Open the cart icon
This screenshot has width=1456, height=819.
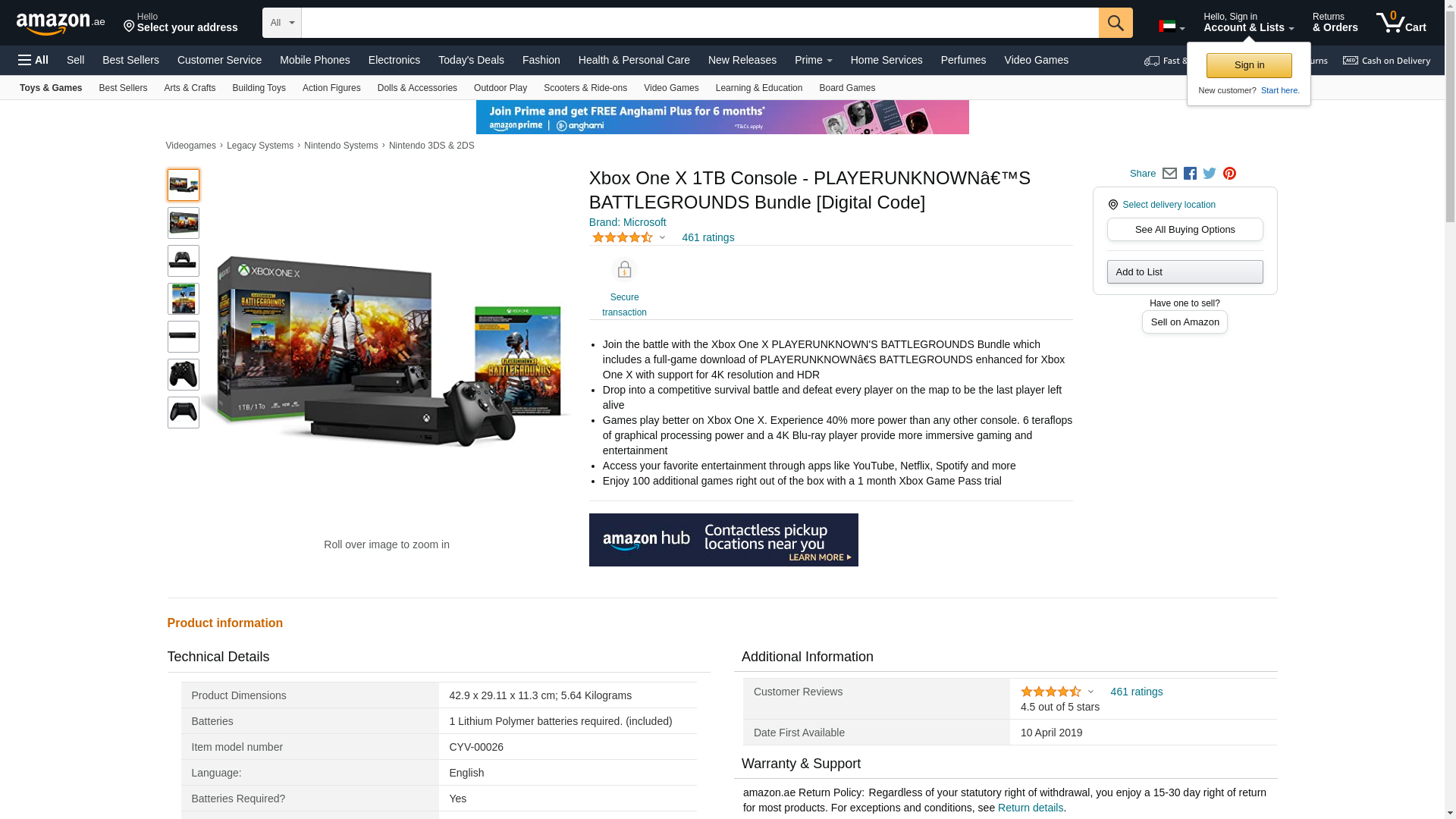pos(1401,23)
